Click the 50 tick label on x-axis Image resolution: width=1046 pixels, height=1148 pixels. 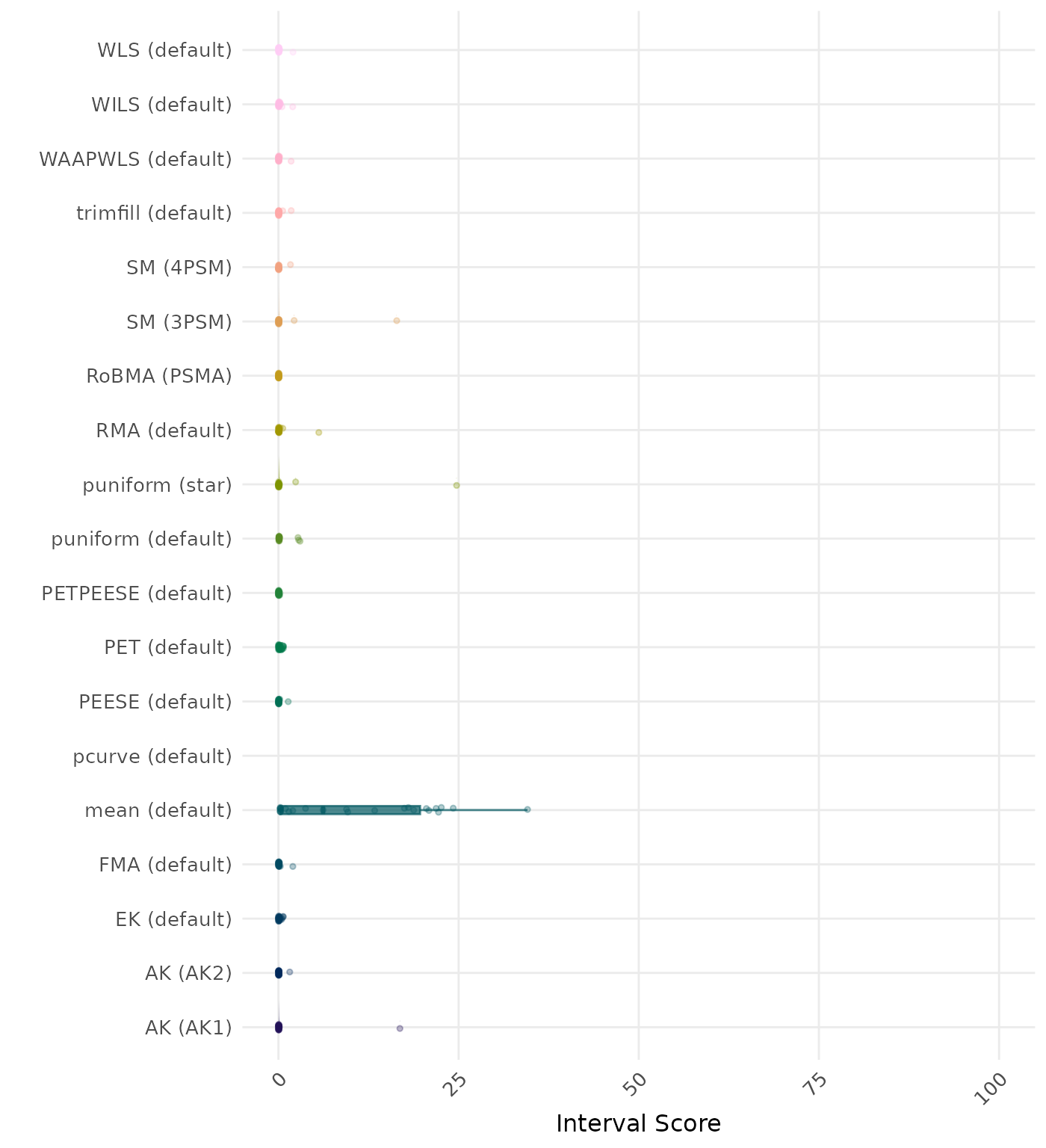tap(639, 1085)
